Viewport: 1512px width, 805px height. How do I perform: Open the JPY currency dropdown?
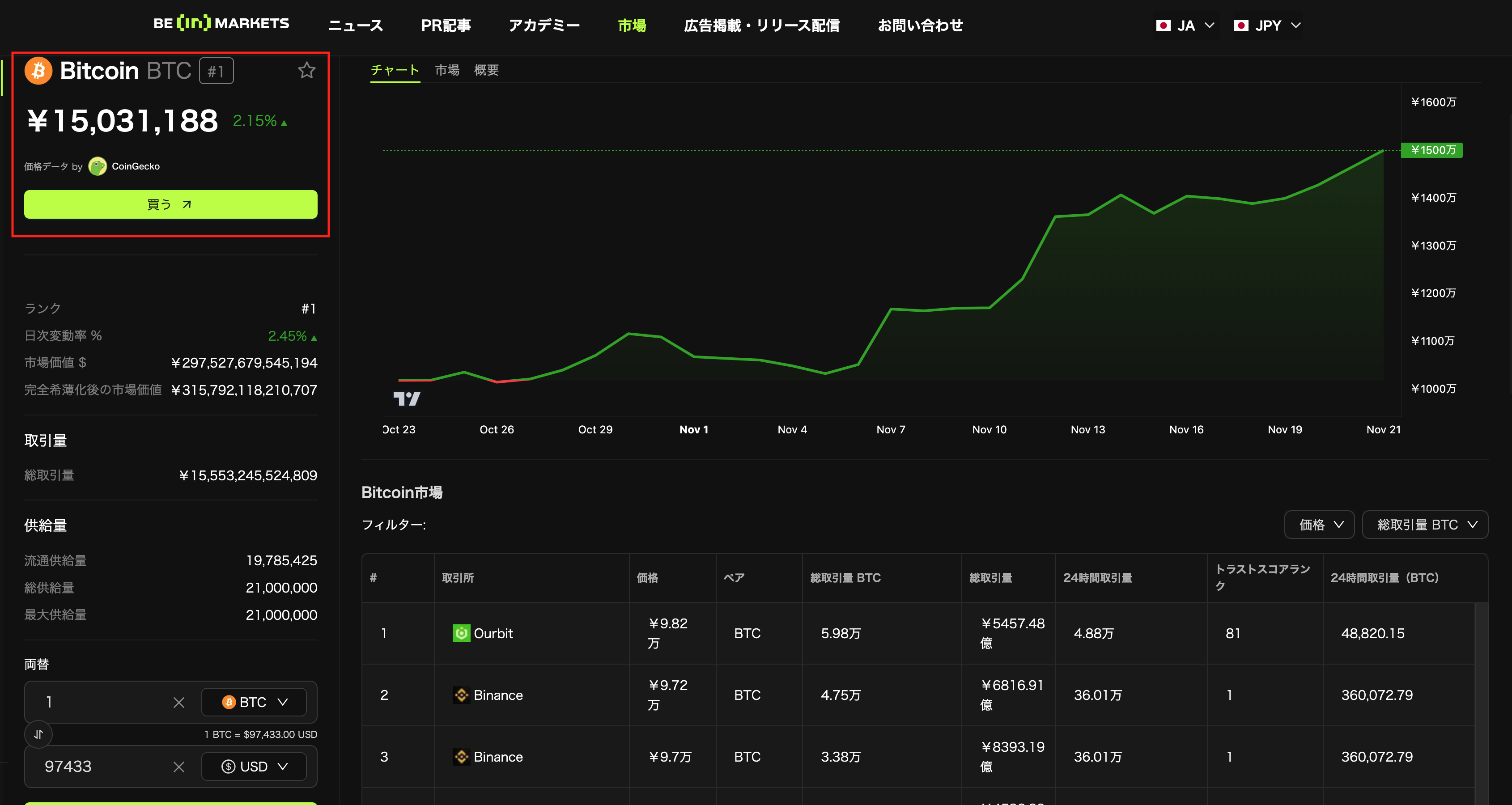(1267, 25)
